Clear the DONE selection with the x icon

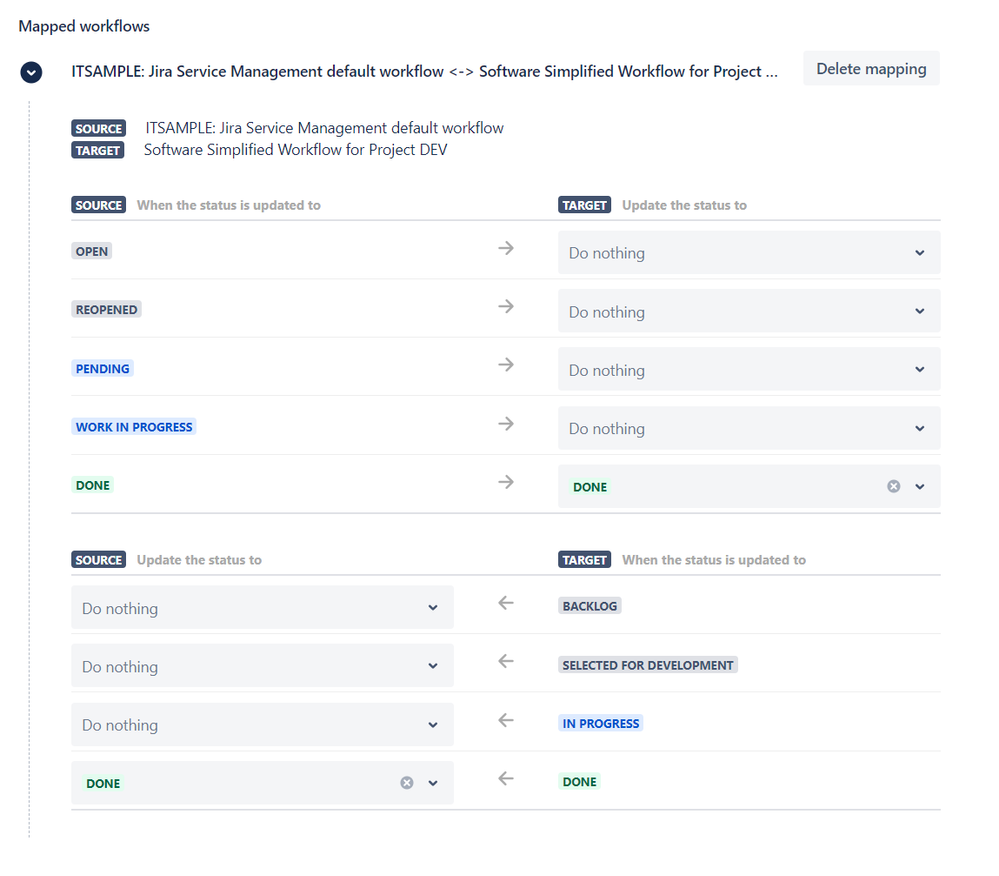point(893,486)
